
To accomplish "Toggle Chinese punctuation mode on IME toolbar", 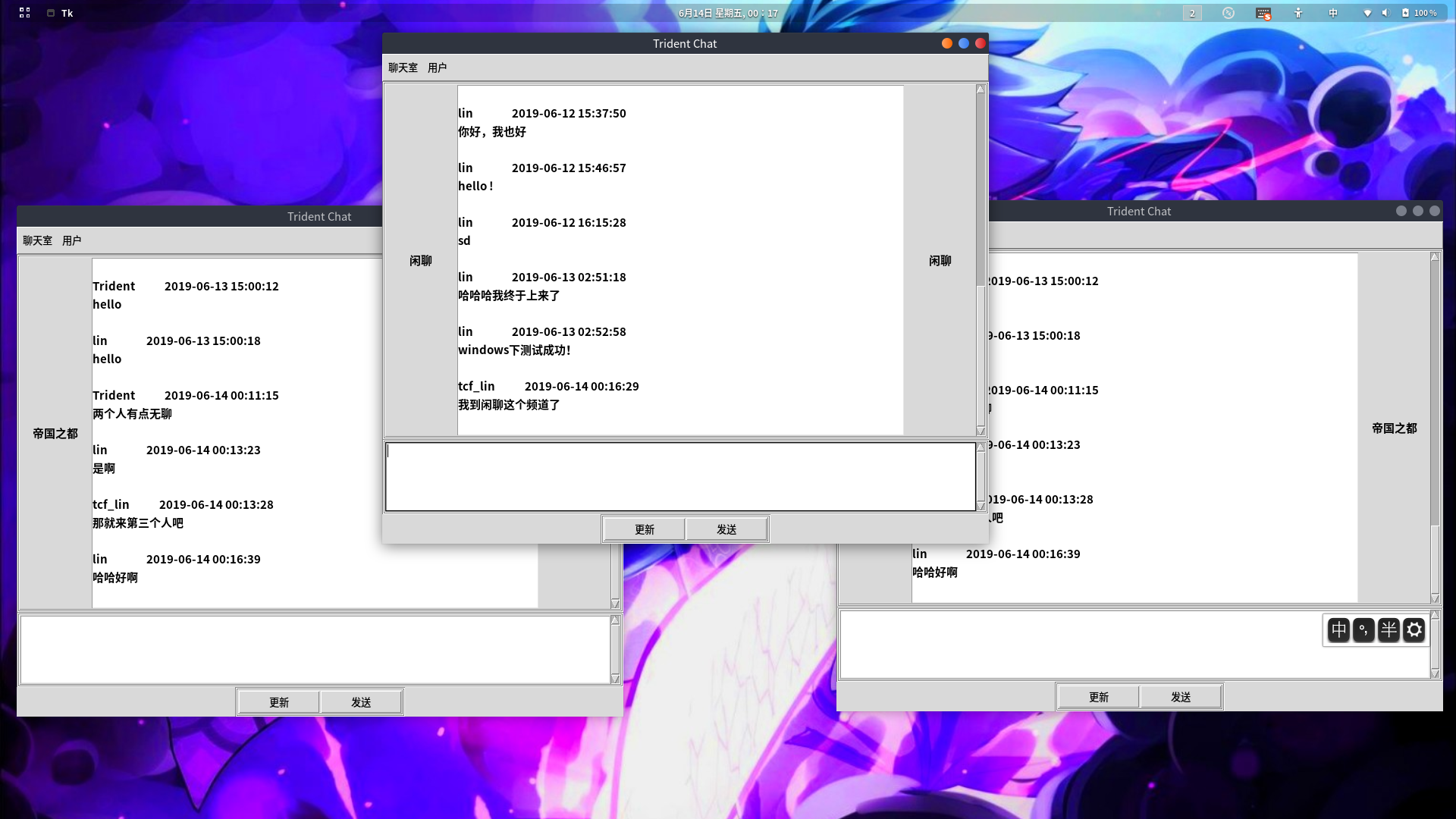I will (1363, 630).
